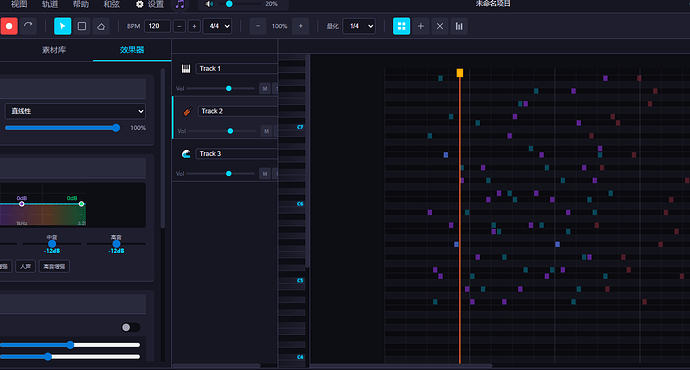The image size is (690, 370).
Task: Select the eraser tool
Action: point(101,26)
